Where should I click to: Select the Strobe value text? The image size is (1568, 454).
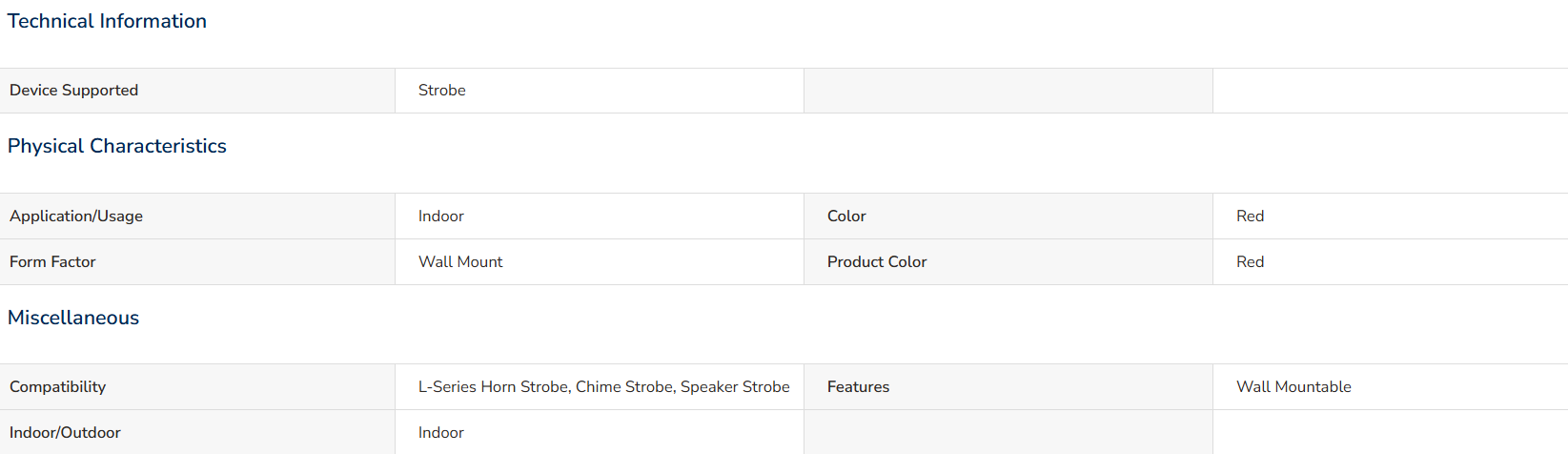click(442, 91)
